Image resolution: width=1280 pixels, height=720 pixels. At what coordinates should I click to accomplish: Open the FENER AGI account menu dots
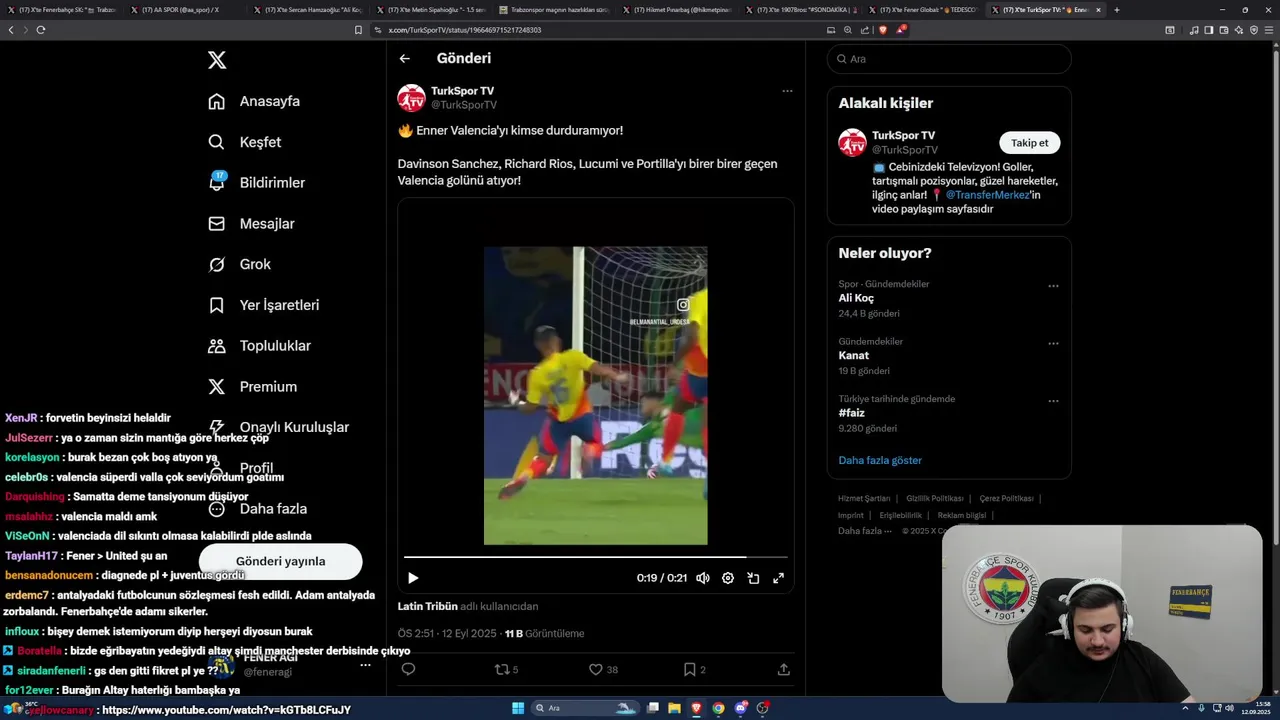point(365,665)
